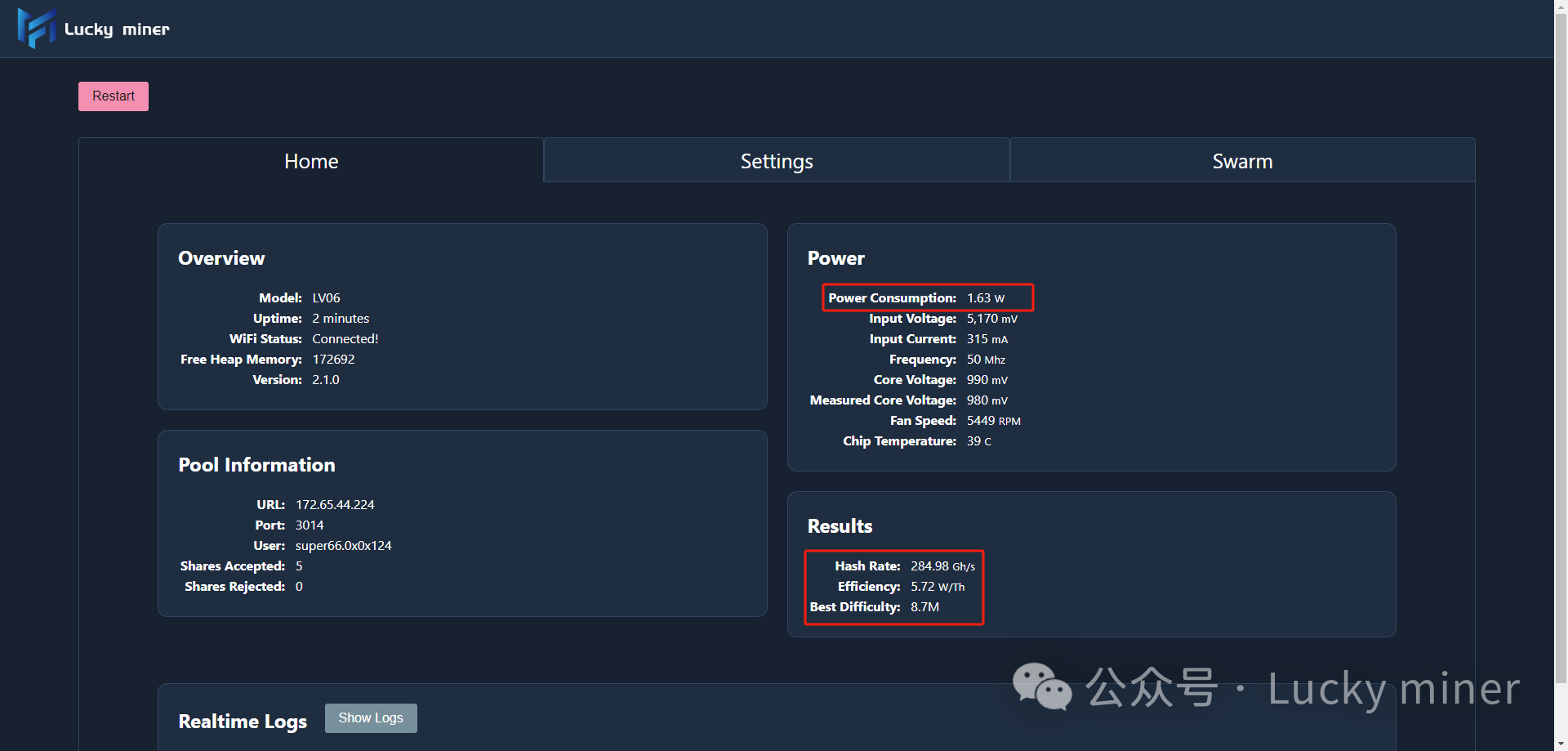Open the Settings tab

coord(777,161)
